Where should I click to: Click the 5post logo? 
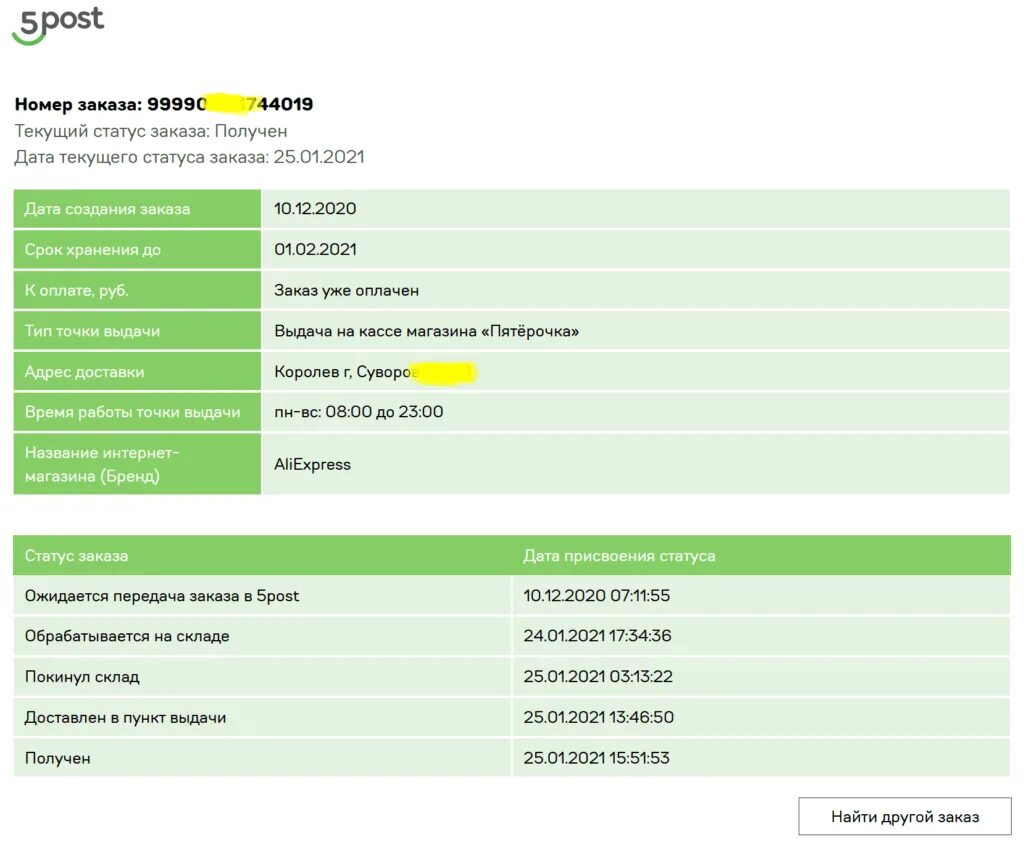coord(58,24)
